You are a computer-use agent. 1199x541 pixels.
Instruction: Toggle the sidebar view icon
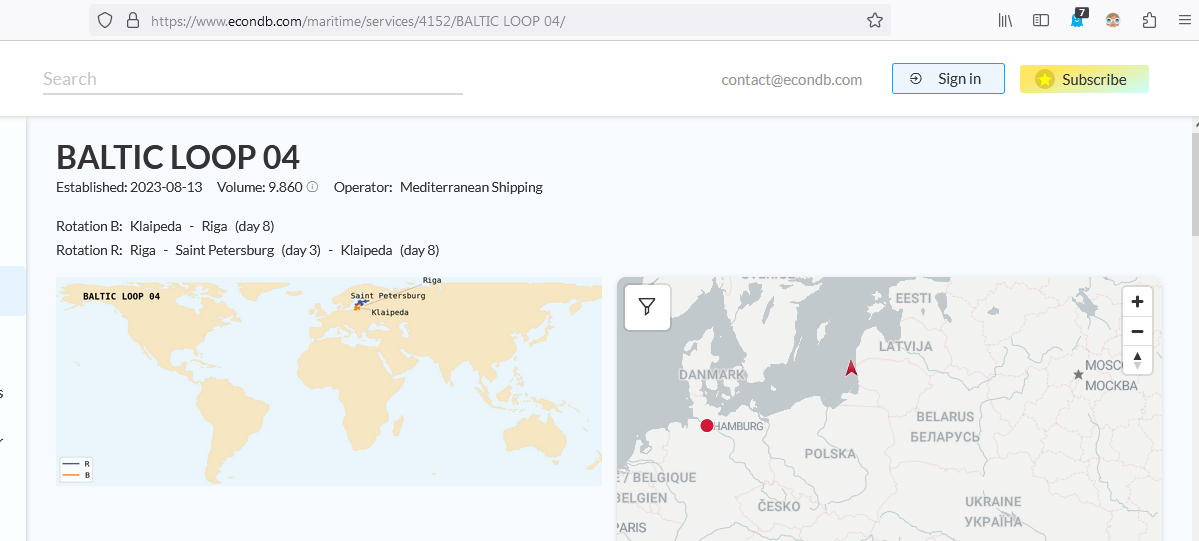1041,21
